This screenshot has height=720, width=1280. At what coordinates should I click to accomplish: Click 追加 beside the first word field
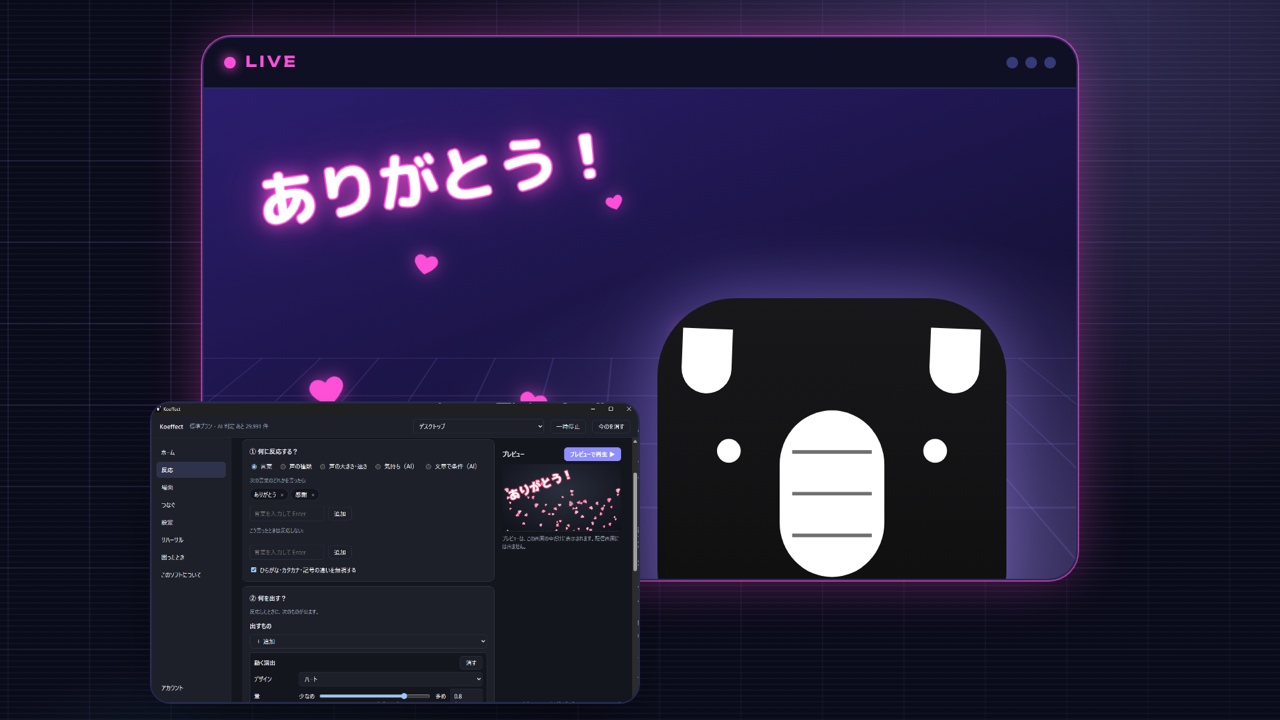340,514
